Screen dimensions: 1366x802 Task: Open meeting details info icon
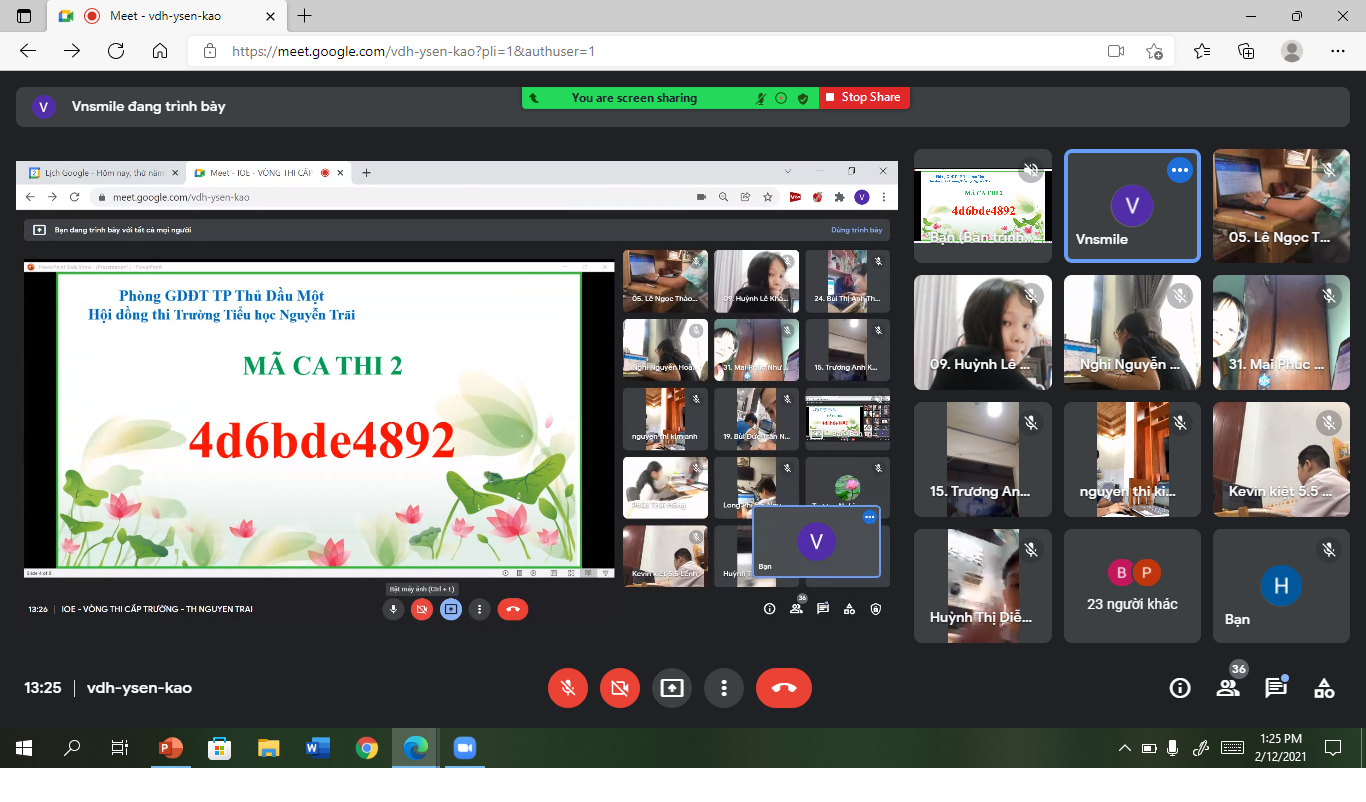[x=1180, y=688]
